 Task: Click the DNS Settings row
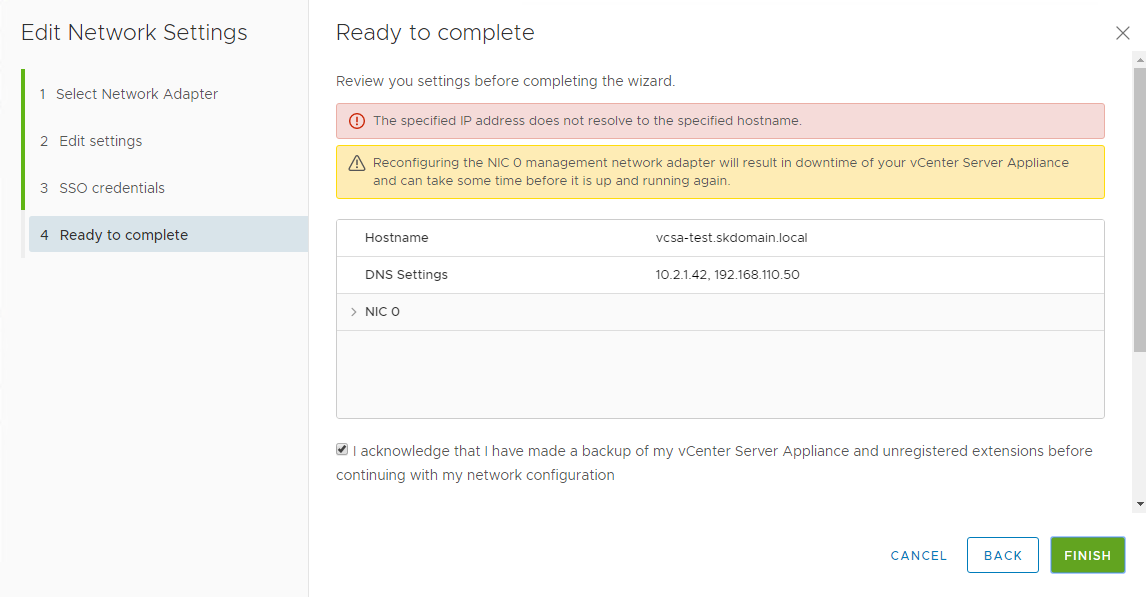click(720, 275)
